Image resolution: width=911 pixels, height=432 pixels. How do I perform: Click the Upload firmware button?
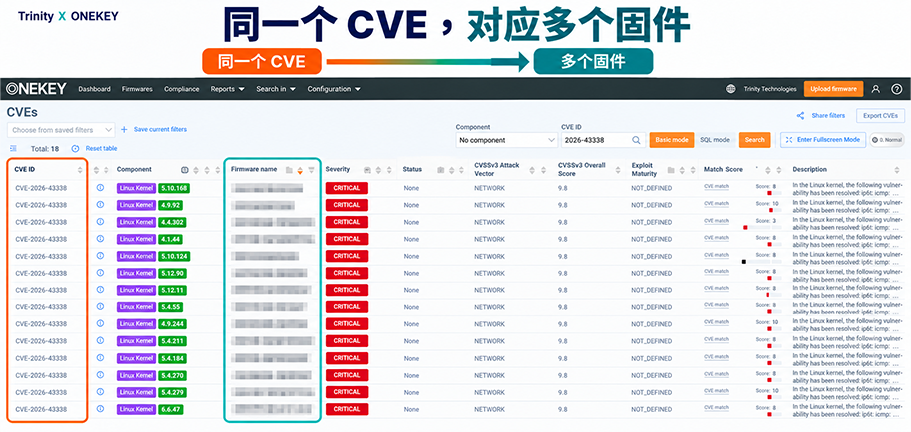[834, 89]
